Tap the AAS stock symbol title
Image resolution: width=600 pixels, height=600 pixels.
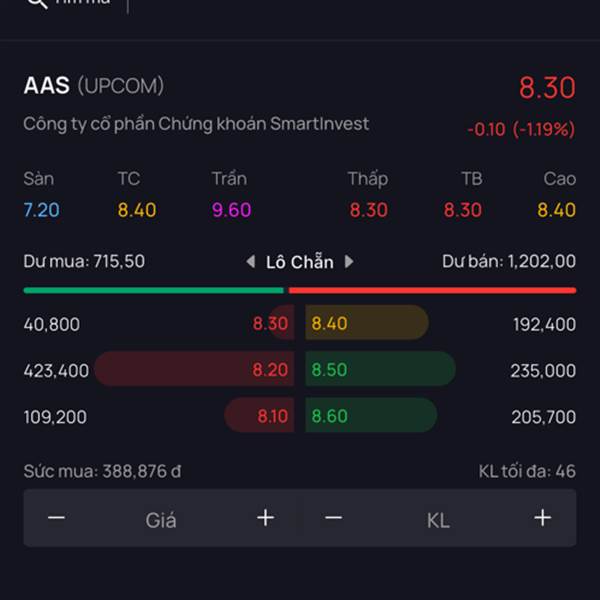pyautogui.click(x=46, y=86)
